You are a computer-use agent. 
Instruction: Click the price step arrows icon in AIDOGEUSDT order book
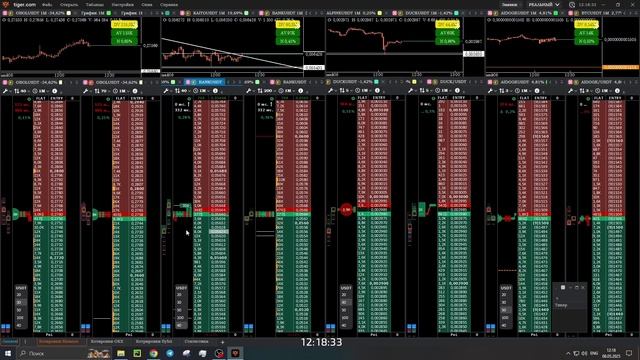click(x=502, y=91)
